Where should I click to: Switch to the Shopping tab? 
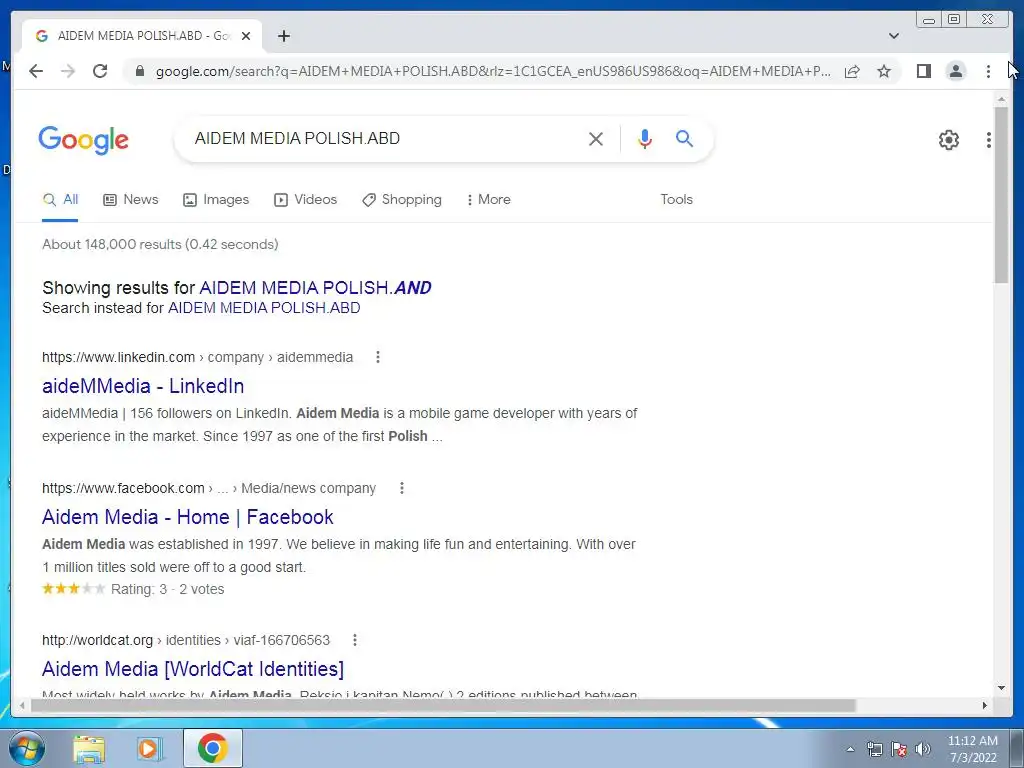(x=402, y=200)
